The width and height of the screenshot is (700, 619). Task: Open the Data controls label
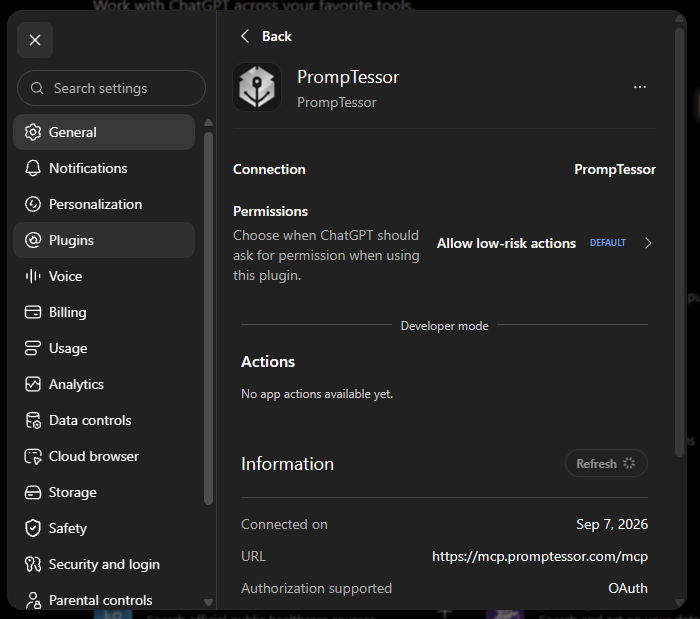(x=90, y=420)
